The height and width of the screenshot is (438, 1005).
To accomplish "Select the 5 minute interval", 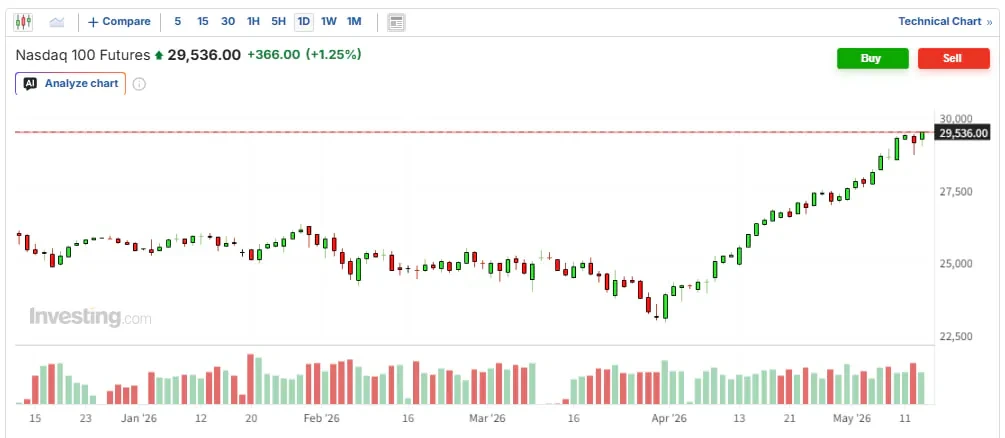I will 178,22.
